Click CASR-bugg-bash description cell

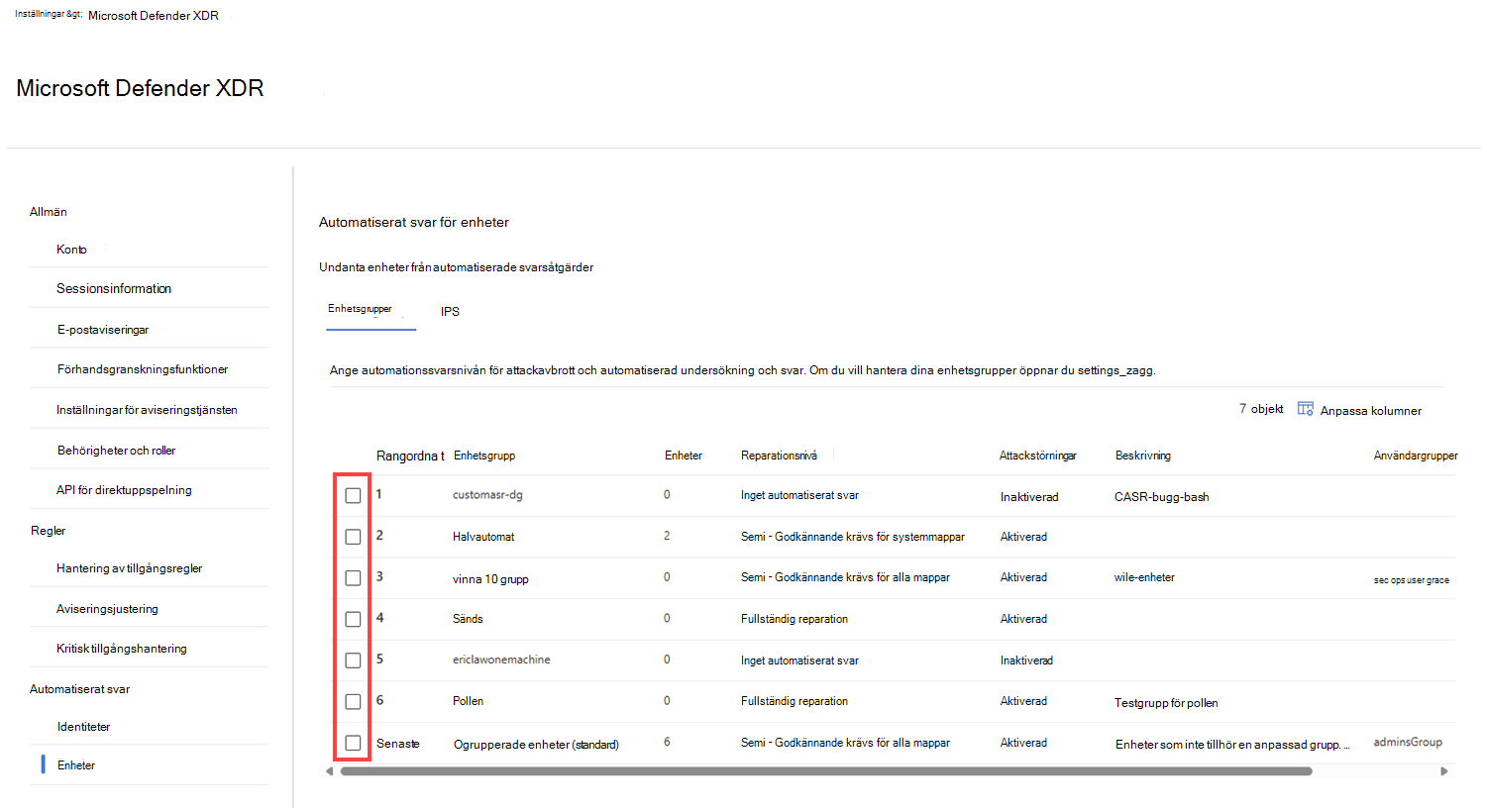click(x=1162, y=497)
